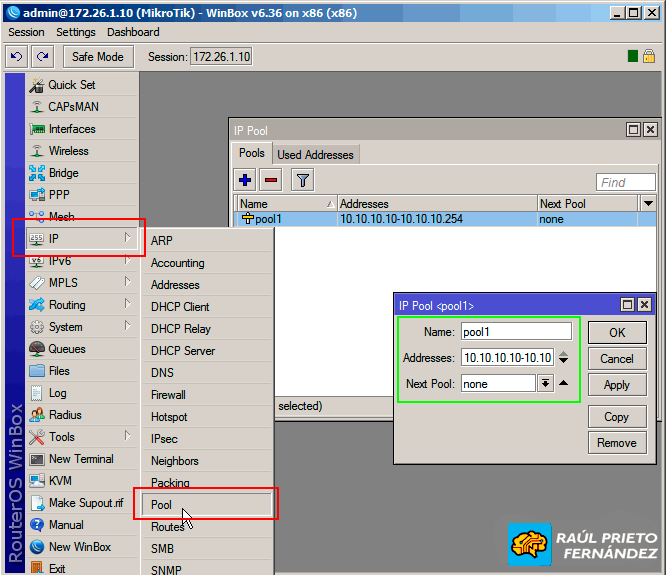Click the undo arrow icon in toolbar
The width and height of the screenshot is (666, 575).
[x=16, y=57]
